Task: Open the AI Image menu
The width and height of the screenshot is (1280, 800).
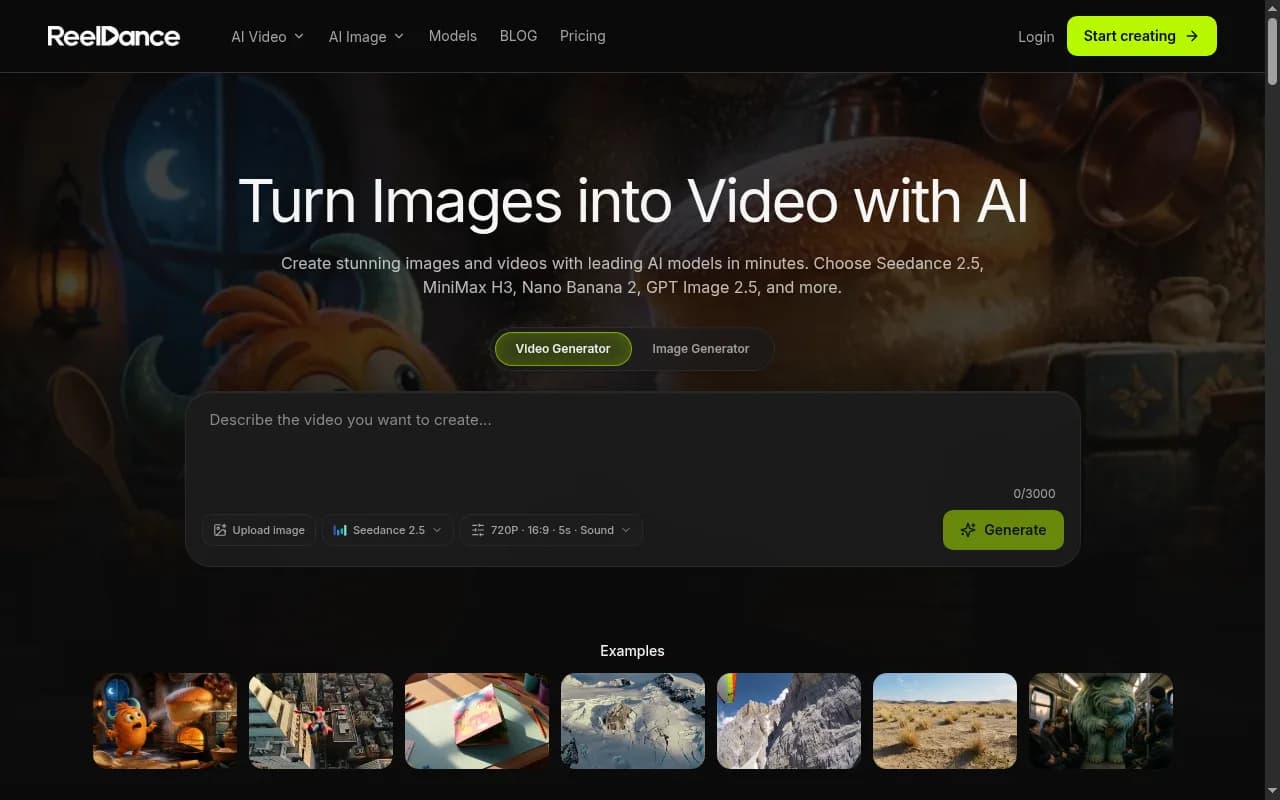Action: coord(366,36)
